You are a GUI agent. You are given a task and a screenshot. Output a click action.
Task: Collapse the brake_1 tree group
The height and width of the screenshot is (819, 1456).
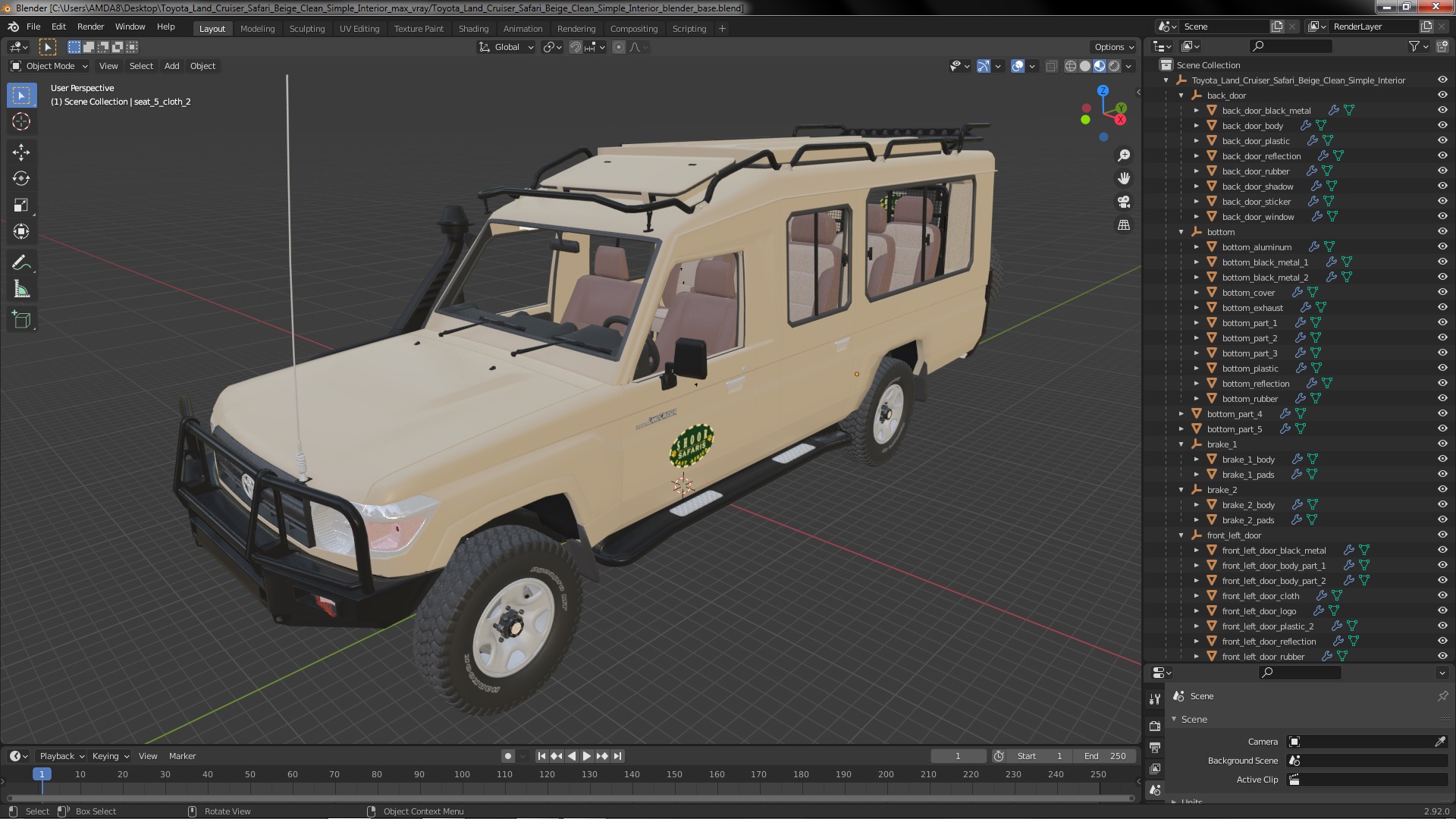(x=1181, y=444)
